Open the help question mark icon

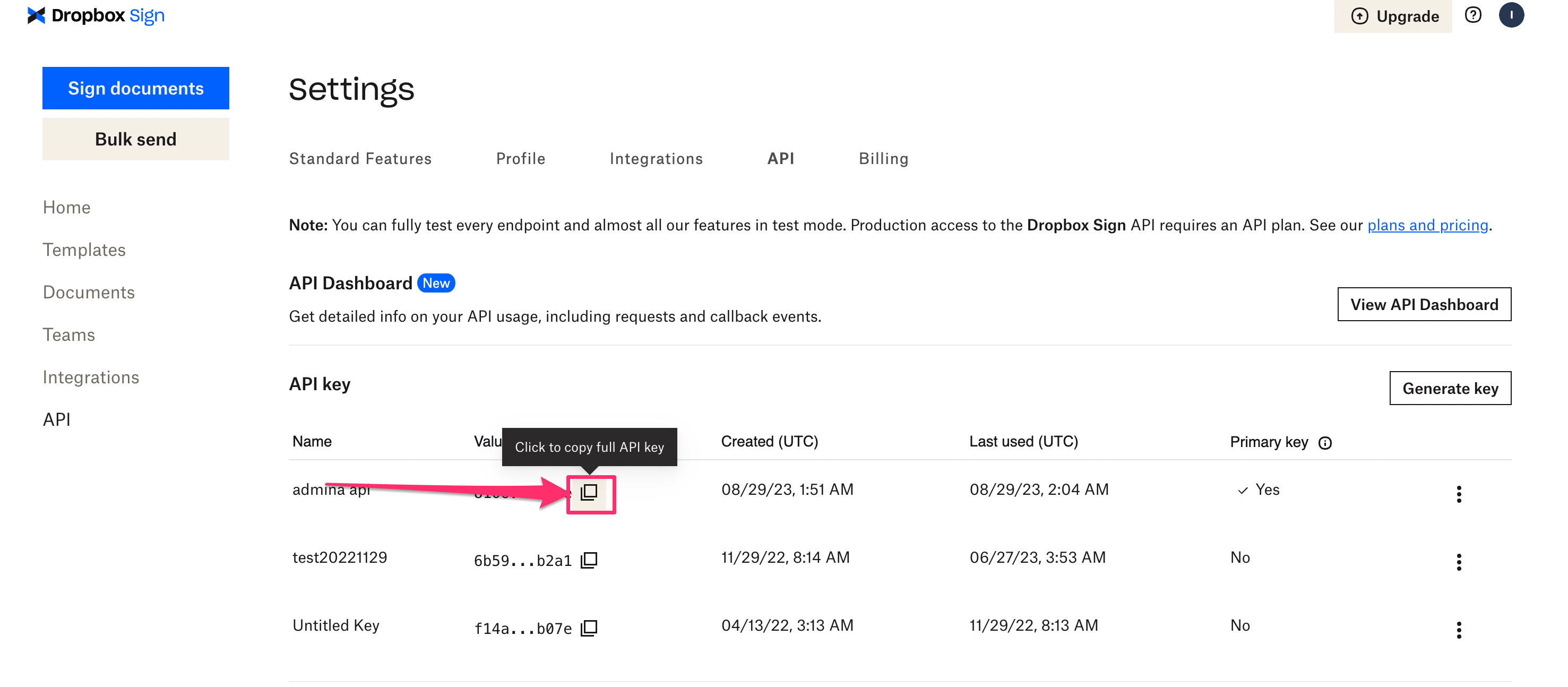tap(1472, 15)
